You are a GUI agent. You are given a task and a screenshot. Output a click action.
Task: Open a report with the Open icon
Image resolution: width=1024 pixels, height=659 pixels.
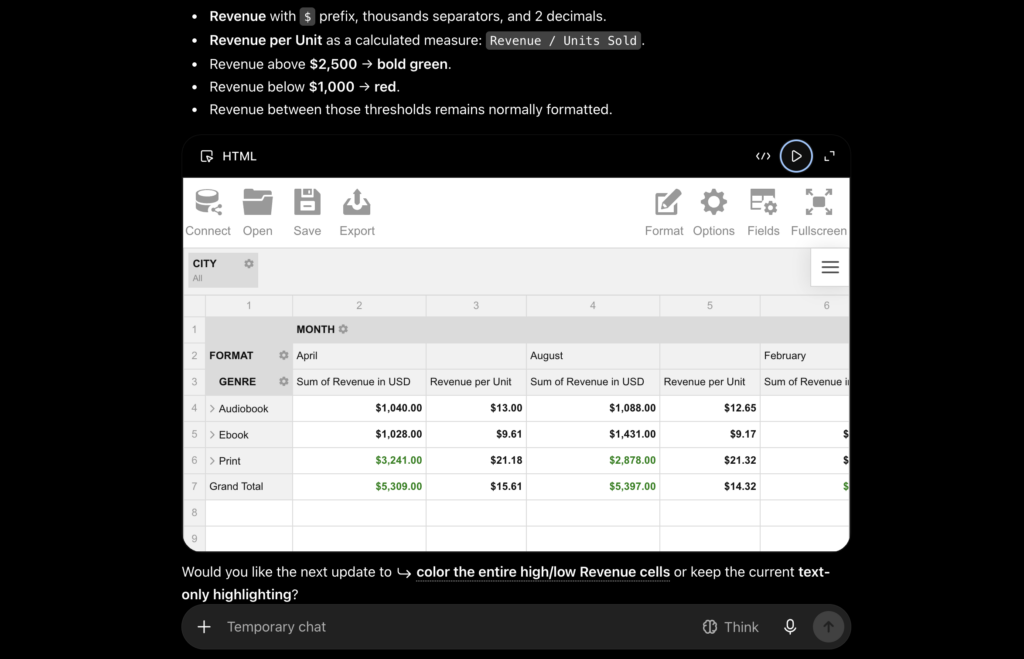coord(257,212)
